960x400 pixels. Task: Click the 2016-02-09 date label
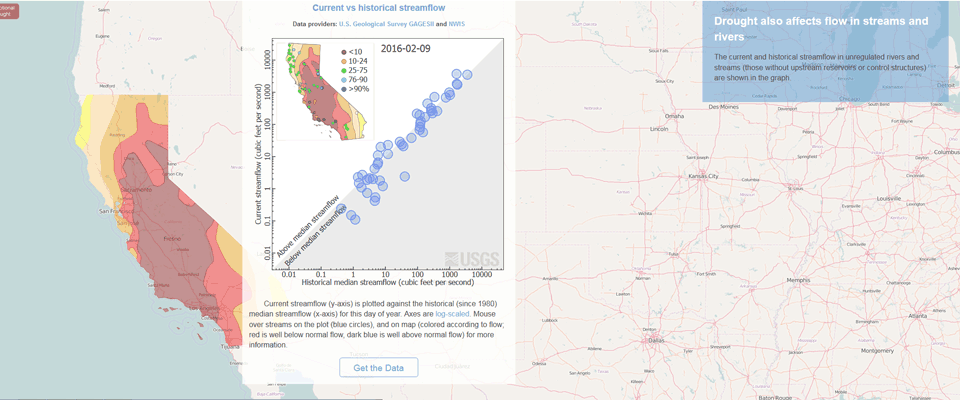coord(405,48)
